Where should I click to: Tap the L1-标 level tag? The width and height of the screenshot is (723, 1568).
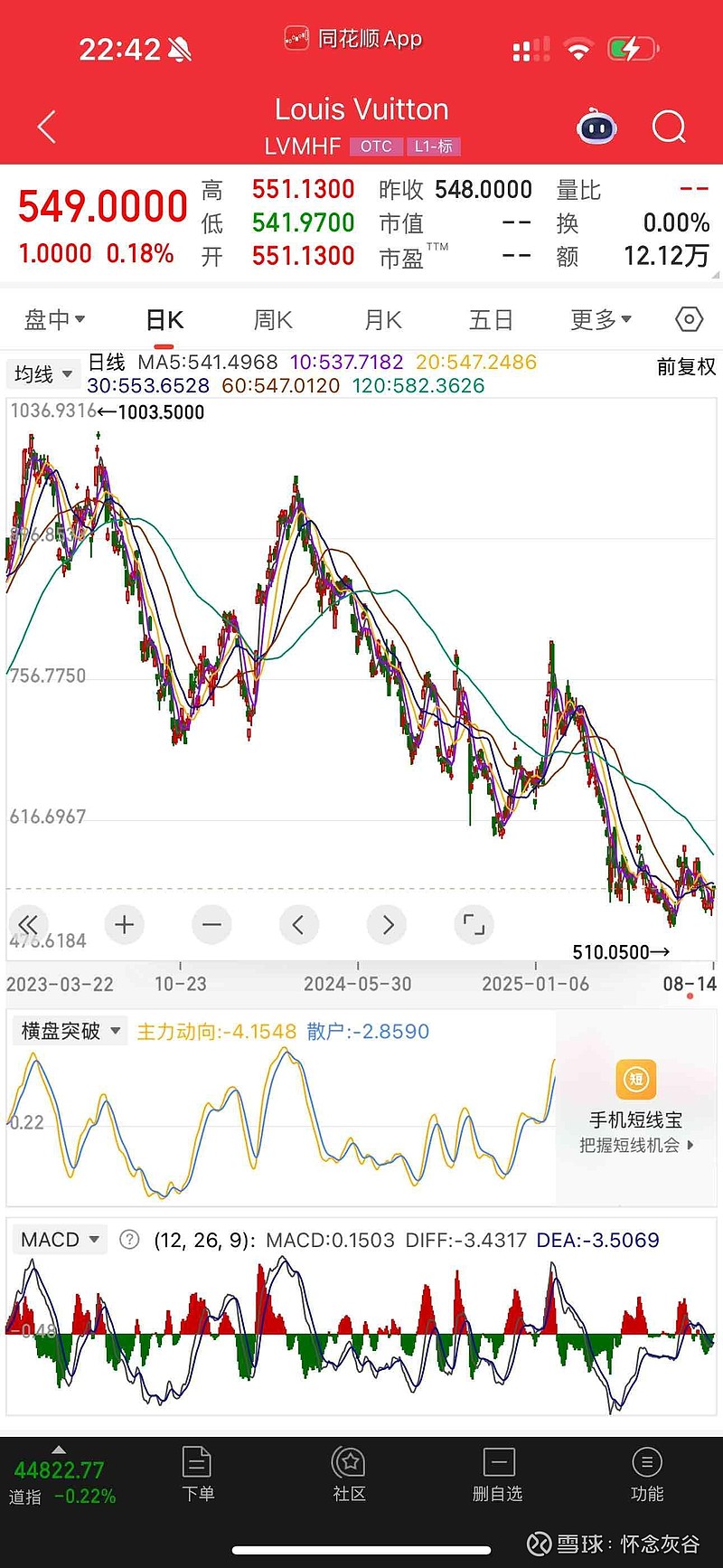(434, 146)
